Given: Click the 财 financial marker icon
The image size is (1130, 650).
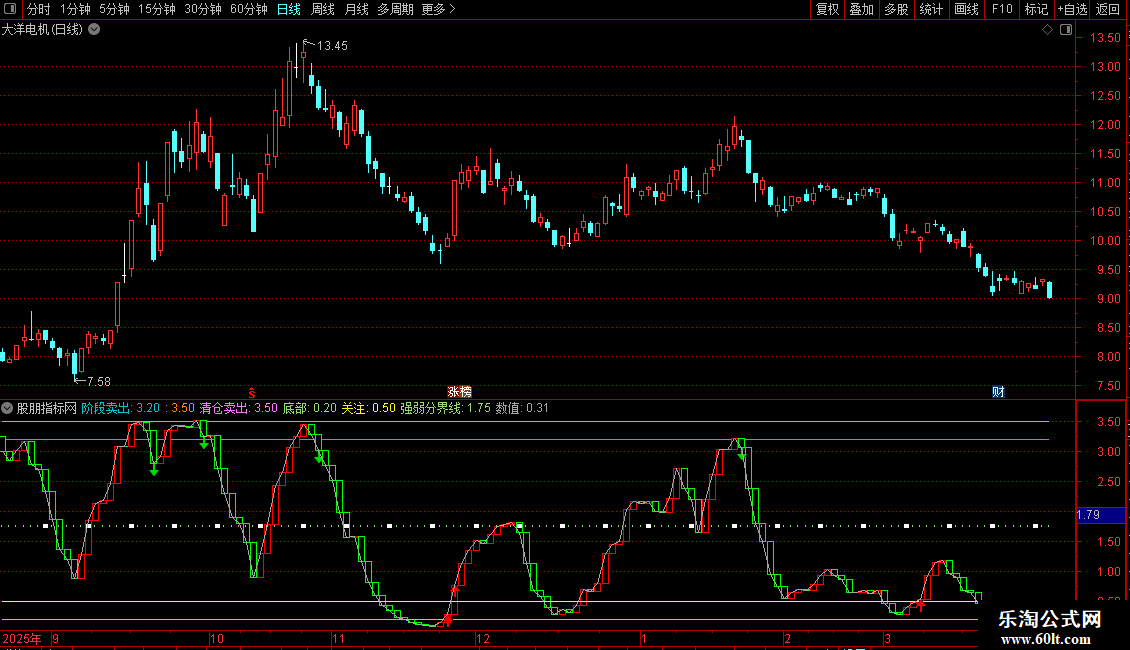Looking at the screenshot, I should pos(998,391).
